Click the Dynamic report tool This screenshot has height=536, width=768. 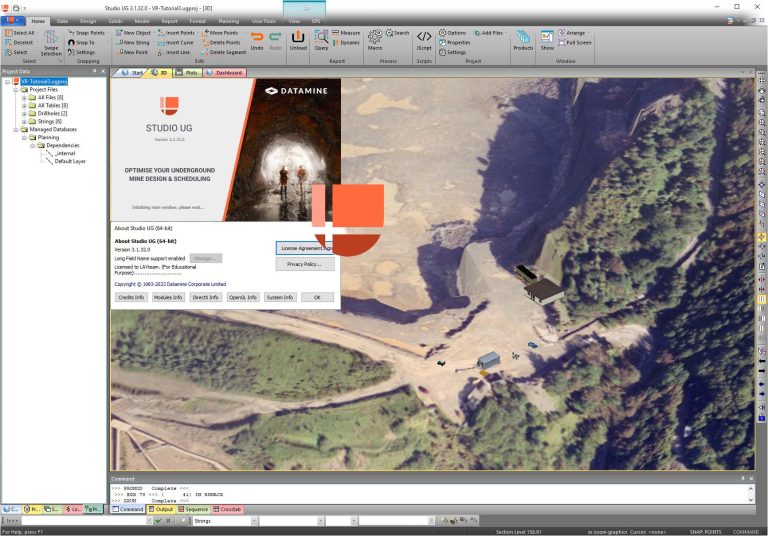pos(346,43)
